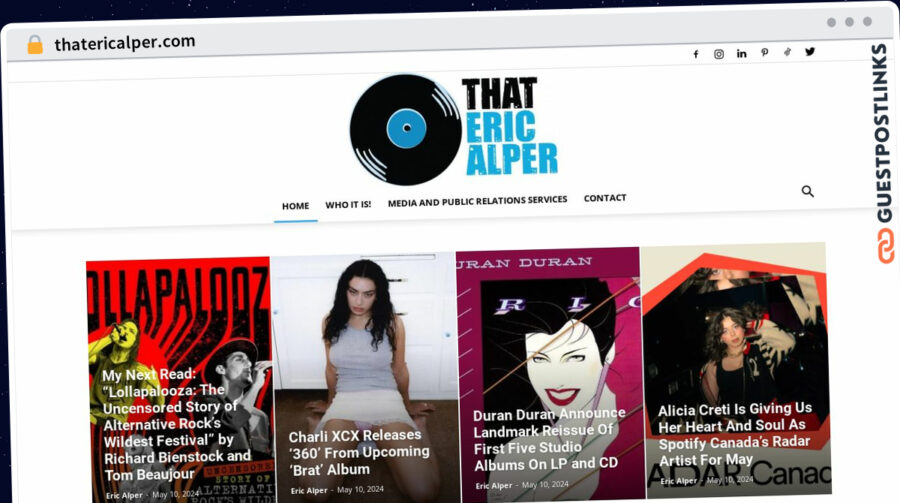900x503 pixels.
Task: Click the search magnifier icon
Action: tap(808, 191)
